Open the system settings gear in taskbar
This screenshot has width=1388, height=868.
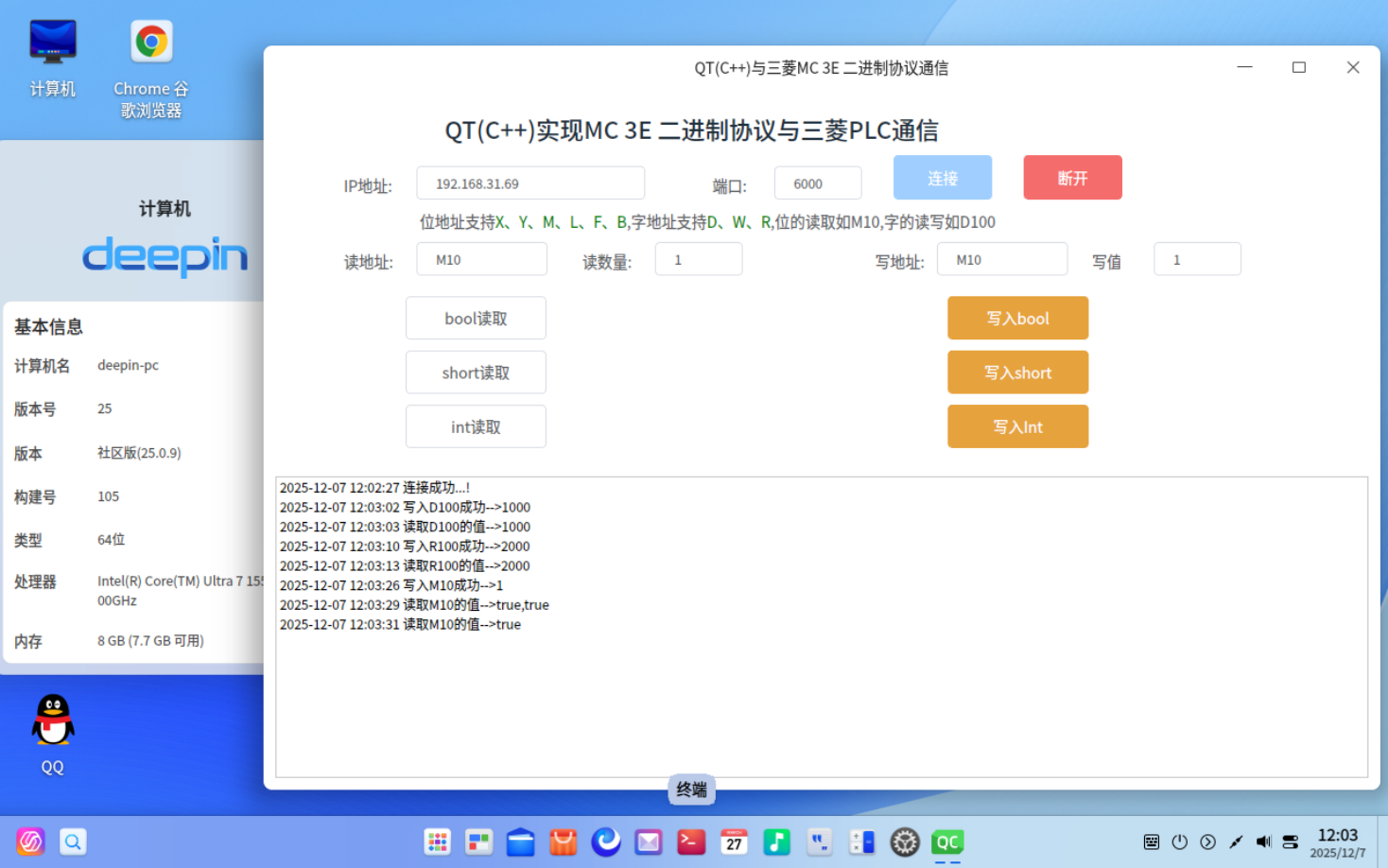pyautogui.click(x=905, y=842)
